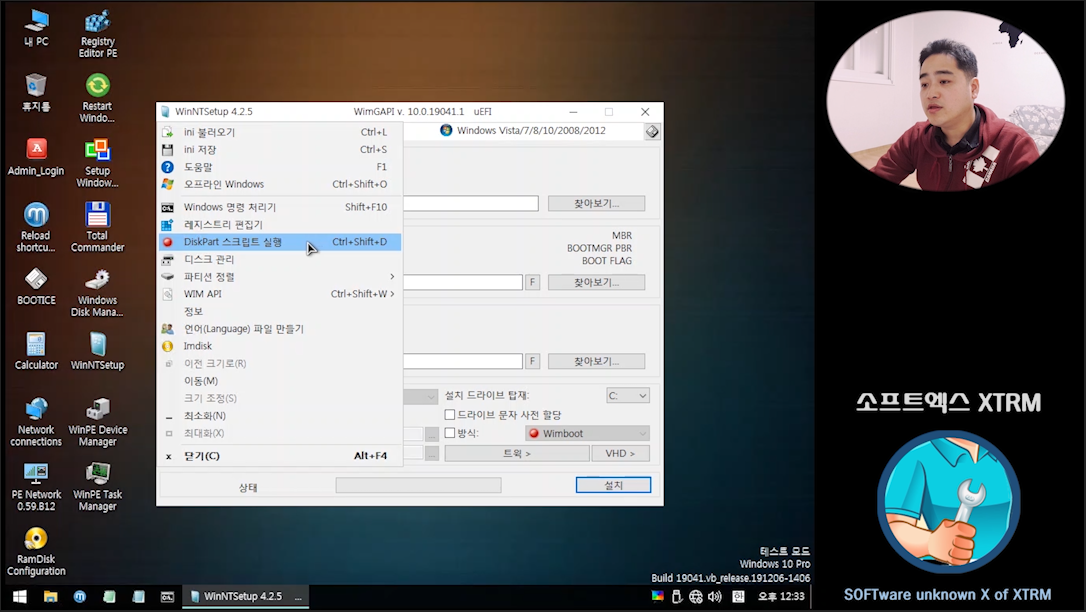Open 레지스트리 편집기 menu item
1086x612 pixels.
click(281, 224)
